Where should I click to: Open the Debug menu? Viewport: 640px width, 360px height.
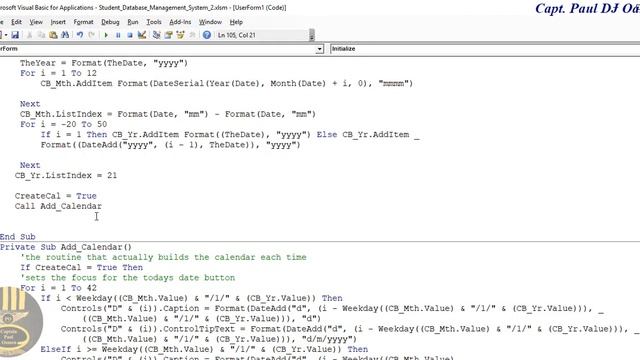[110, 22]
